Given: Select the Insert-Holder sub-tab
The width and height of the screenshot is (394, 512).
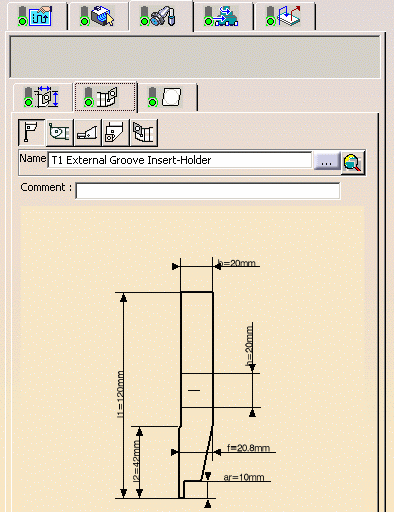Looking at the screenshot, I should pyautogui.click(x=105, y=97).
